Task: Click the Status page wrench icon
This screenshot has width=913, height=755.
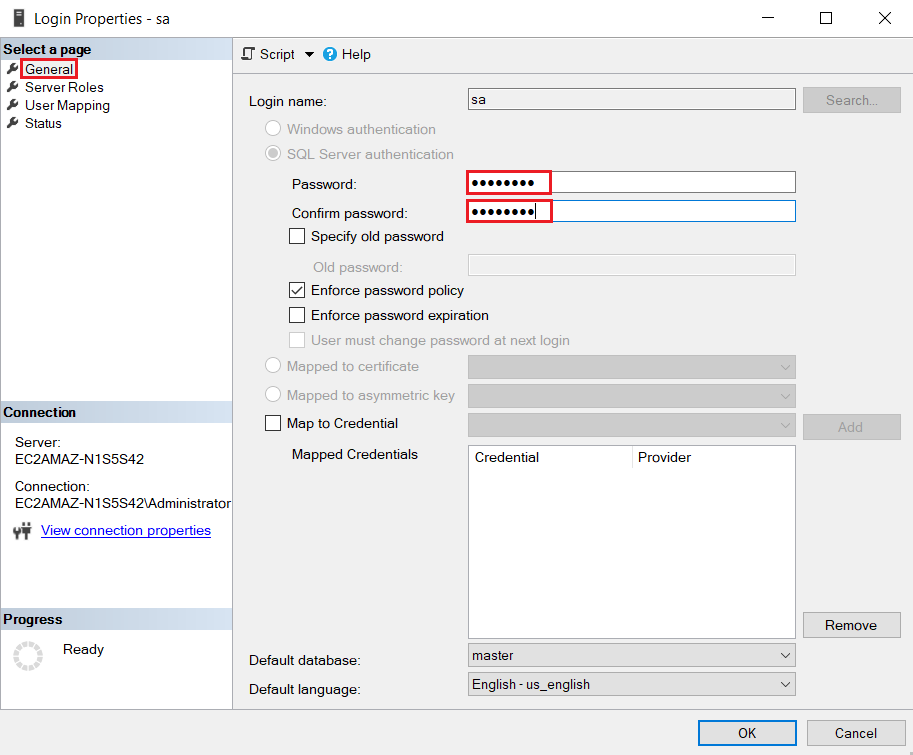Action: pyautogui.click(x=15, y=123)
